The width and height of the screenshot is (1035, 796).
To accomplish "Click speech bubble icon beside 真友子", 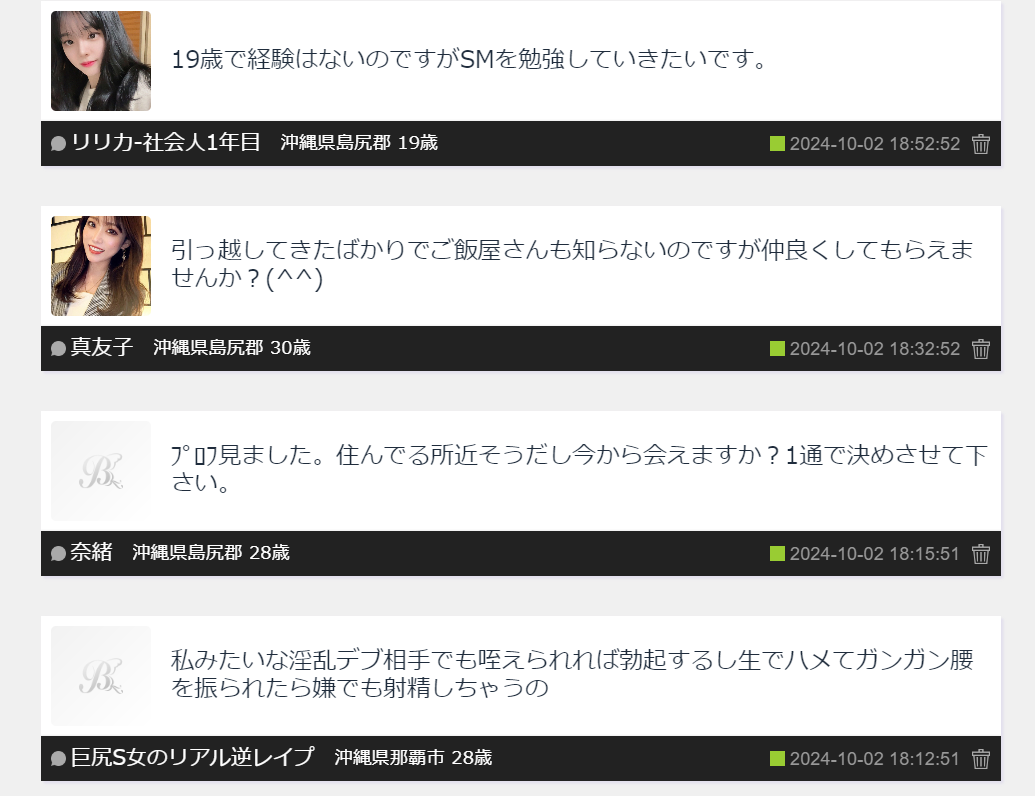I will coord(58,348).
